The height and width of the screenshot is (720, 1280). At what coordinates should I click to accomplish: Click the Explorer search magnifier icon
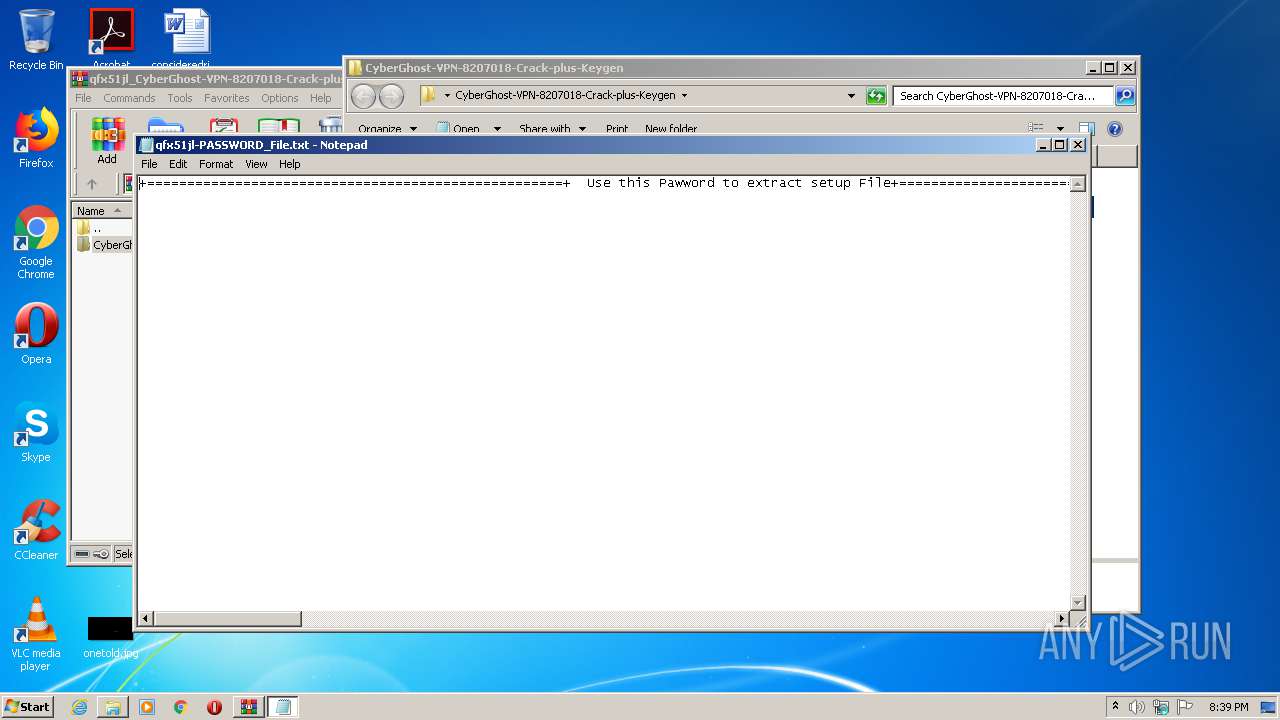[1125, 96]
